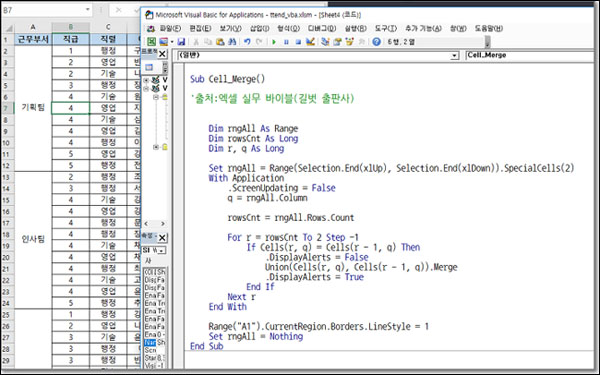Click the Cell_Merge procedure box
The image size is (600, 375).
[530, 55]
